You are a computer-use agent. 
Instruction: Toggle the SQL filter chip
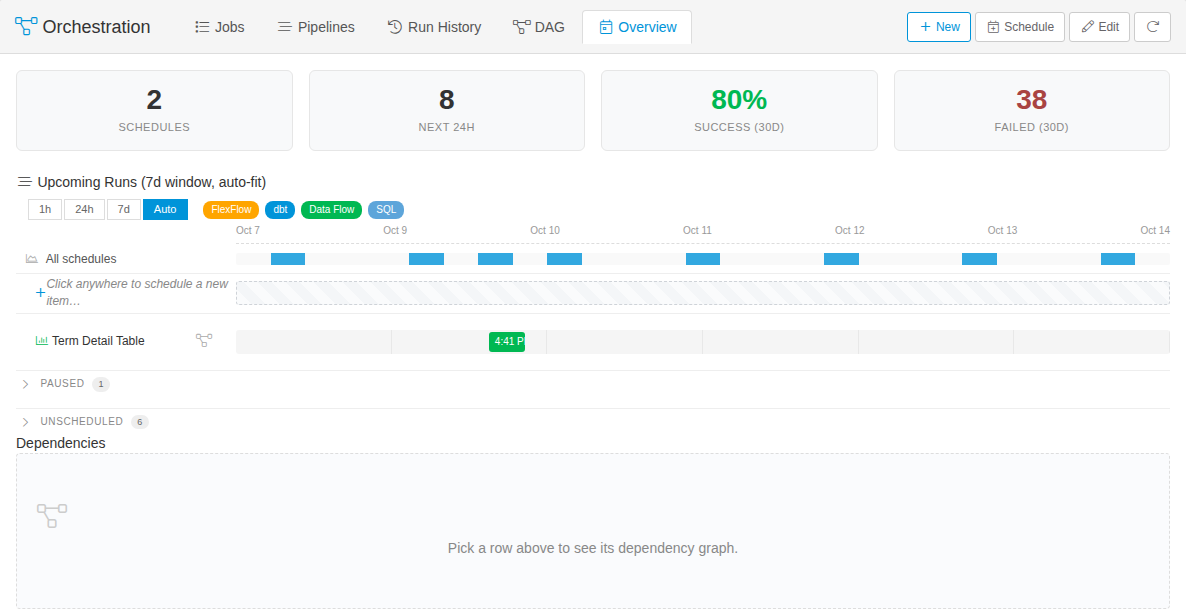coord(386,210)
